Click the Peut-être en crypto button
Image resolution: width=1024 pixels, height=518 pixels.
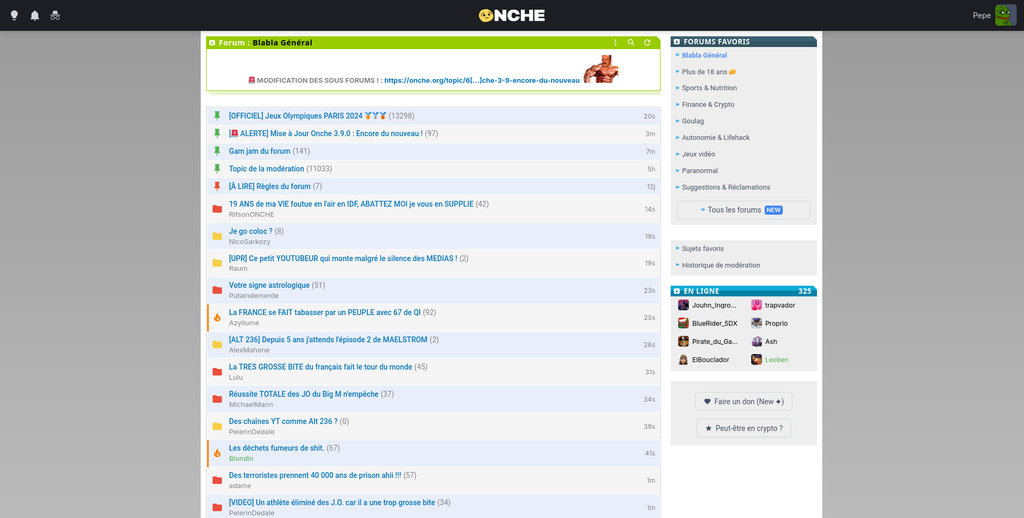click(743, 429)
